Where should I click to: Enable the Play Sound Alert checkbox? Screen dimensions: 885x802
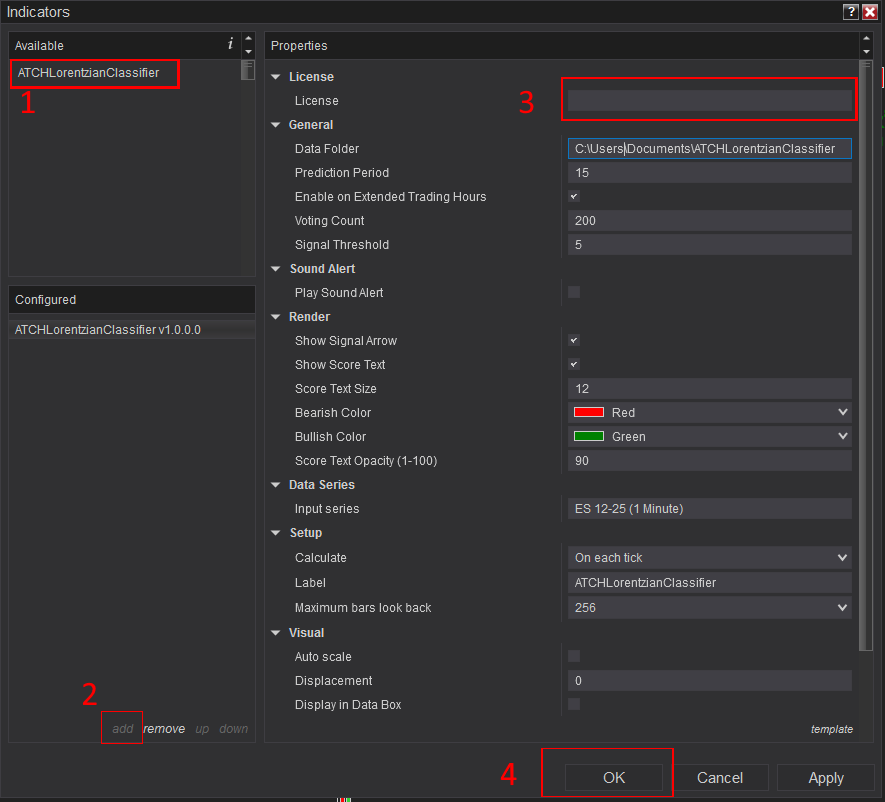574,293
